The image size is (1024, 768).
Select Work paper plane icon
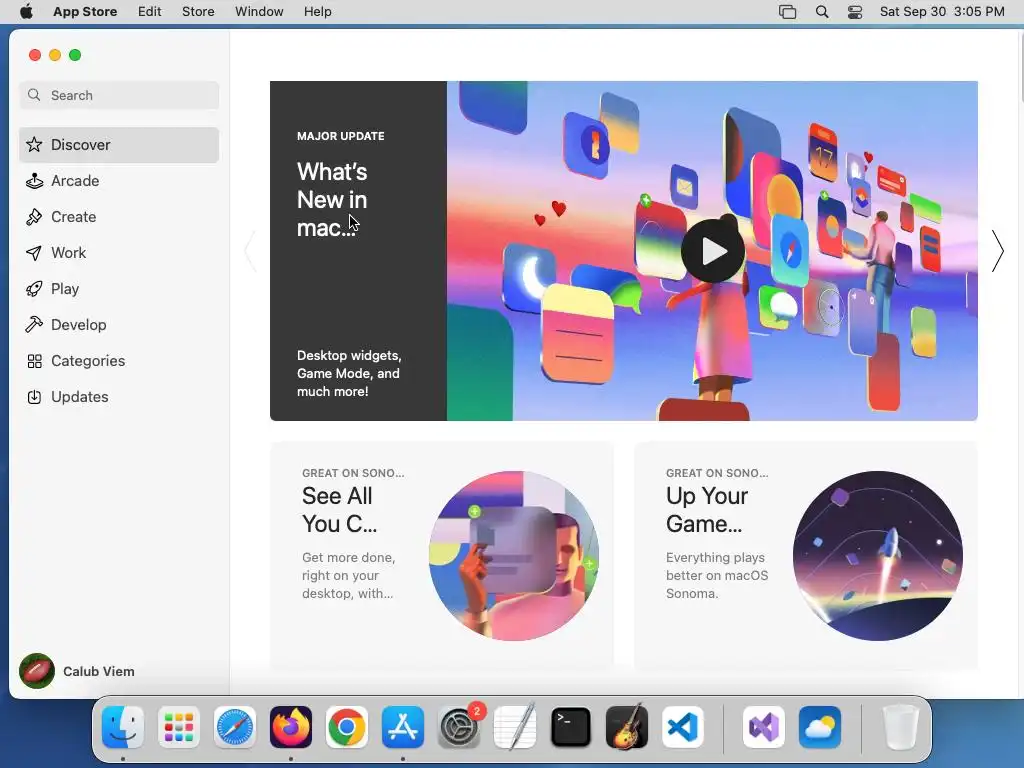click(x=34, y=253)
